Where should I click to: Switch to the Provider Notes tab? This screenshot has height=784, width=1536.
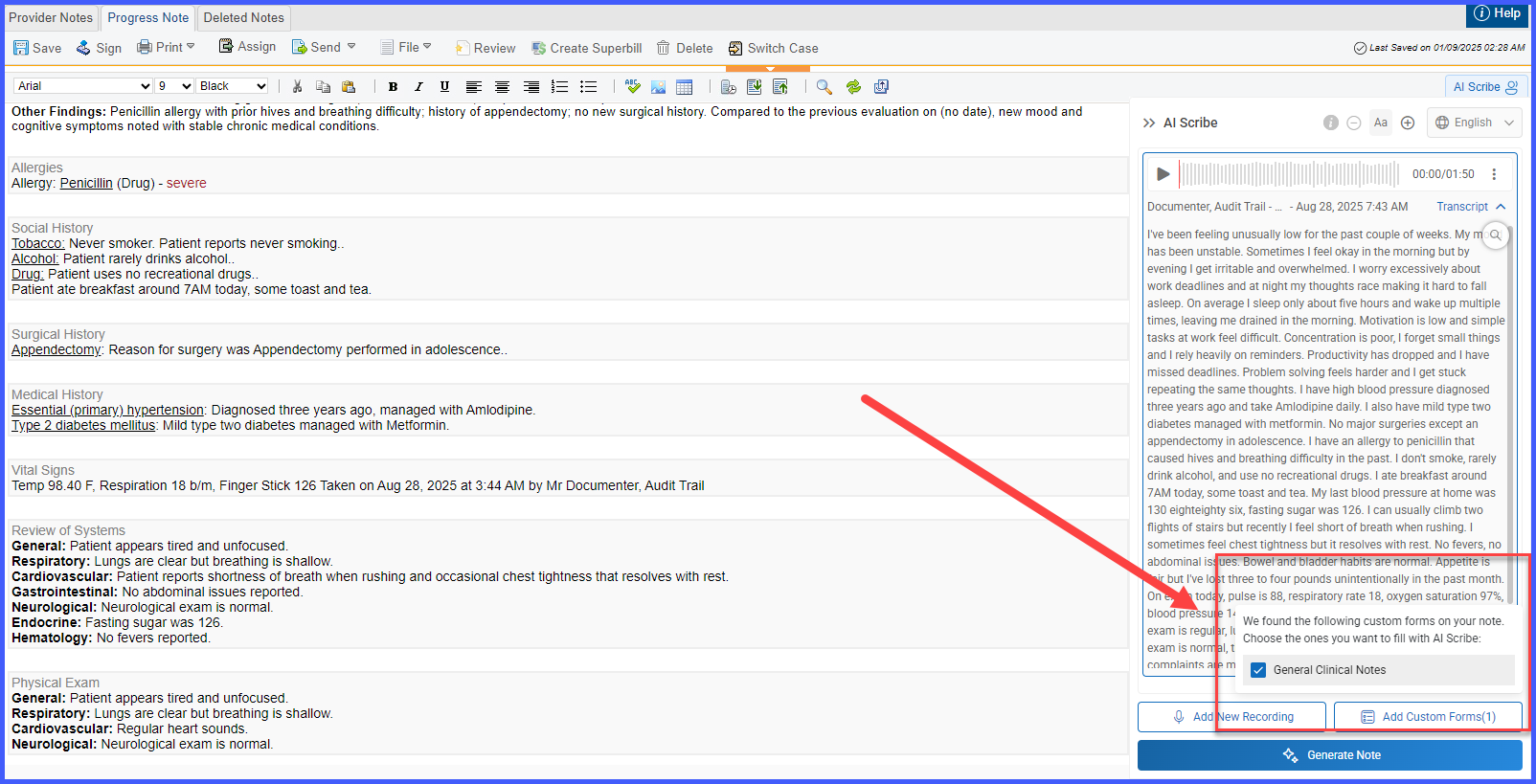[51, 17]
